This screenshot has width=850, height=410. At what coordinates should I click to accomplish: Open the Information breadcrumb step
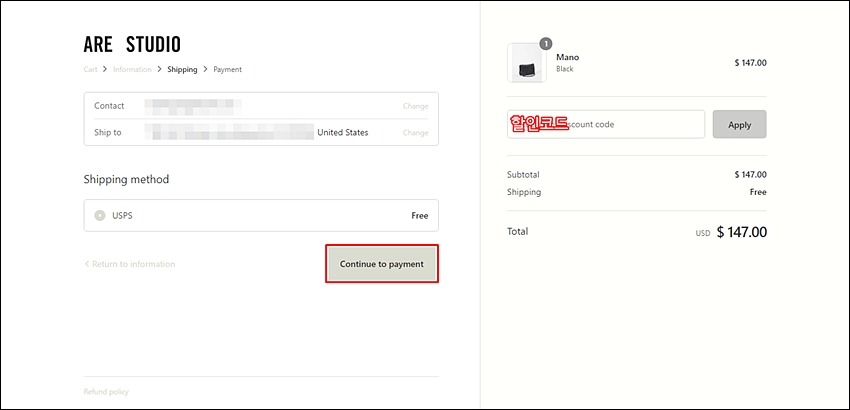click(132, 69)
